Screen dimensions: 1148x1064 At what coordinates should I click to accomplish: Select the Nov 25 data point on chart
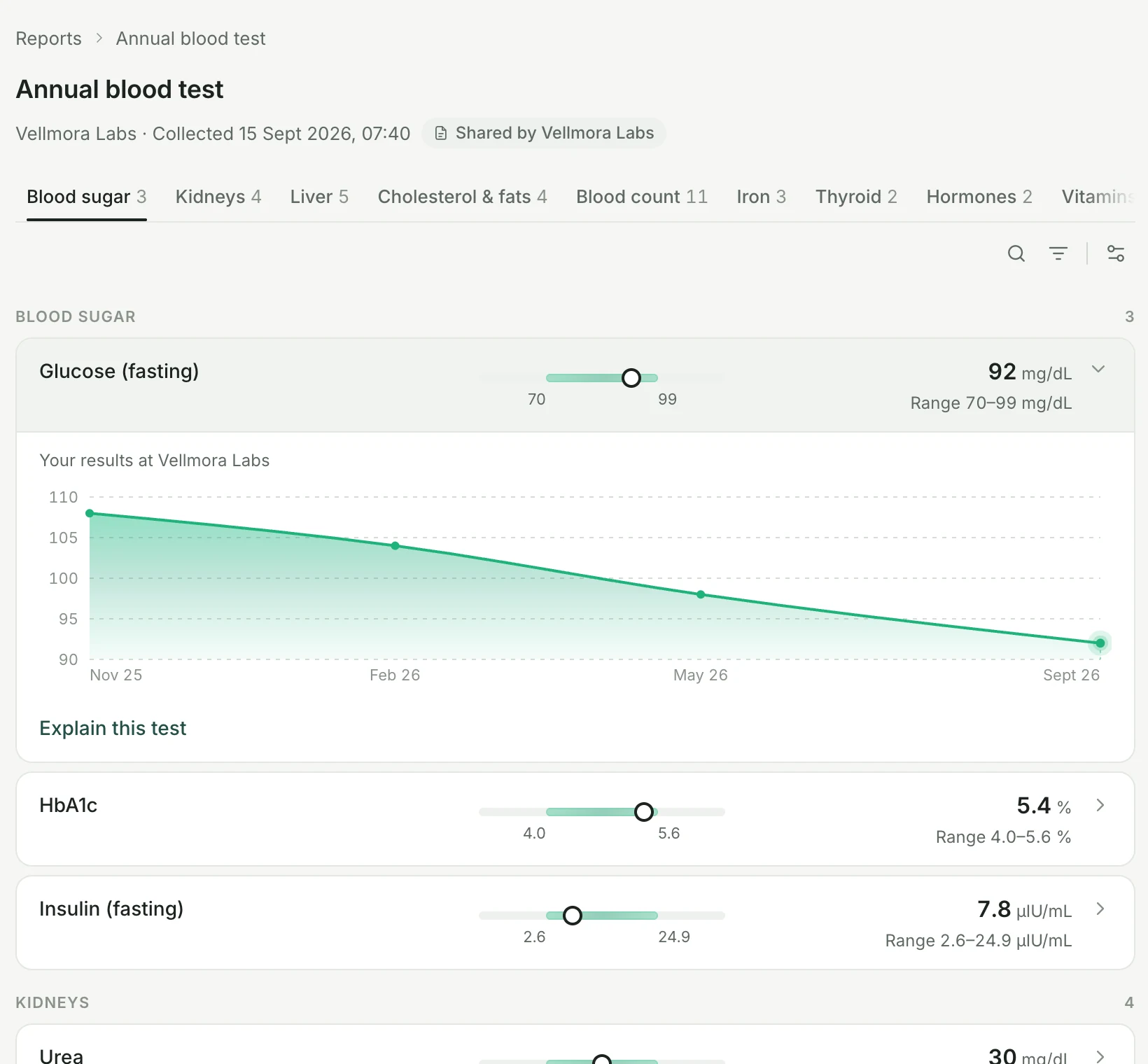[90, 514]
